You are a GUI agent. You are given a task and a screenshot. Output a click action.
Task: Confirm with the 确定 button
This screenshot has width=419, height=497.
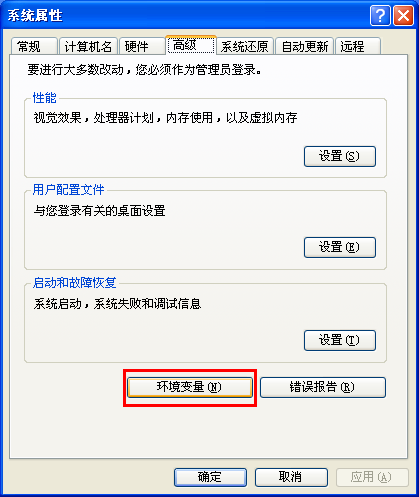(x=210, y=477)
